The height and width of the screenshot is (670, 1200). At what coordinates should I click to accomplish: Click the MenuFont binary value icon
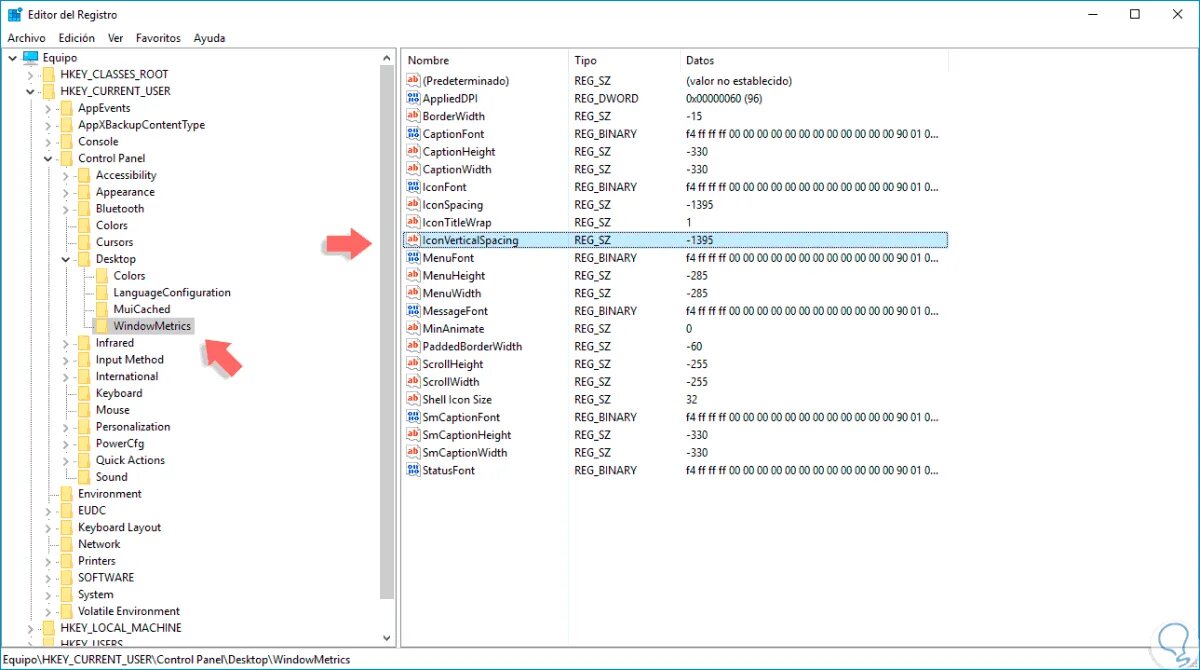(x=413, y=258)
